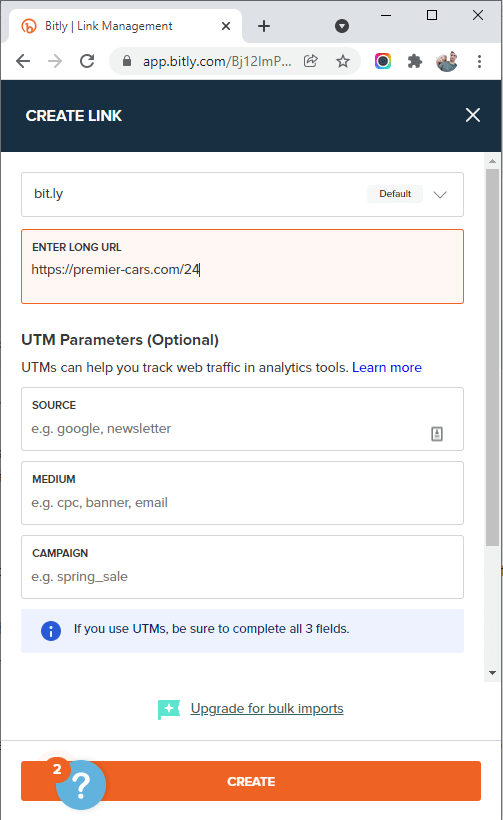Viewport: 503px width, 820px height.
Task: Maximize the browser window
Action: (x=432, y=15)
